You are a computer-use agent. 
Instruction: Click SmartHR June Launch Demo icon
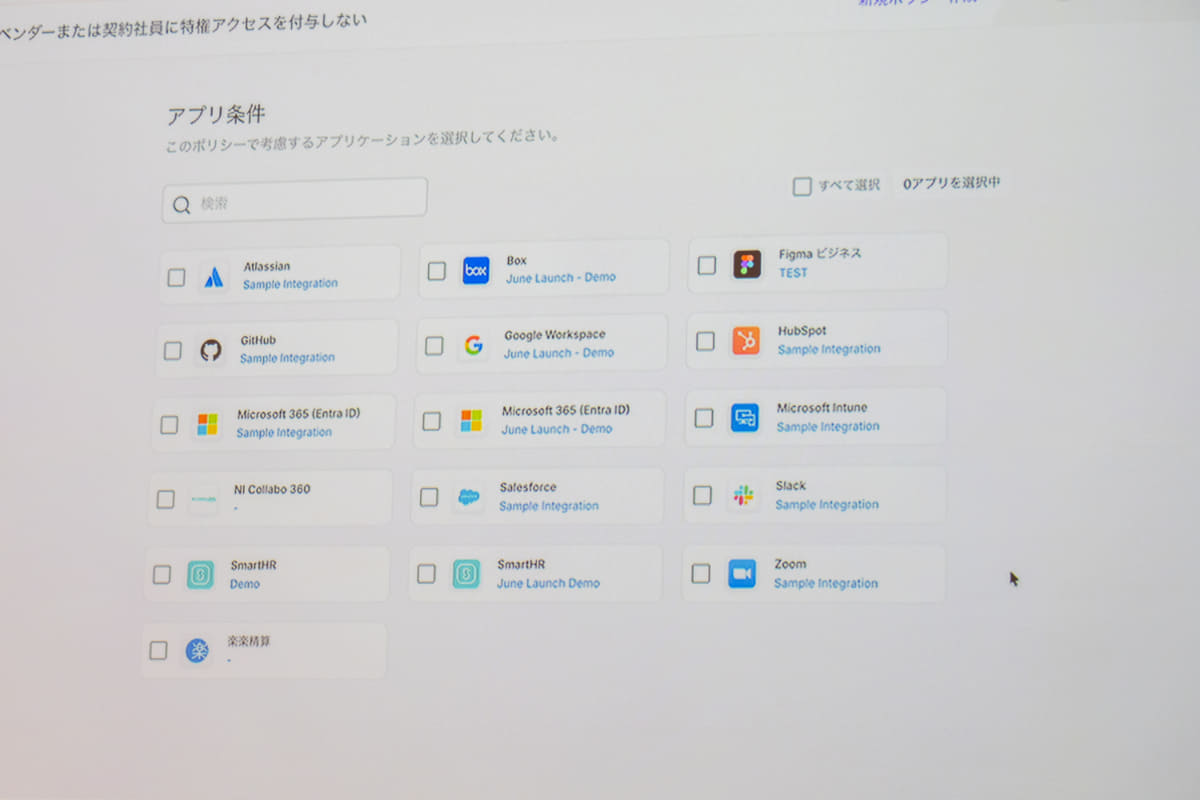pos(466,573)
